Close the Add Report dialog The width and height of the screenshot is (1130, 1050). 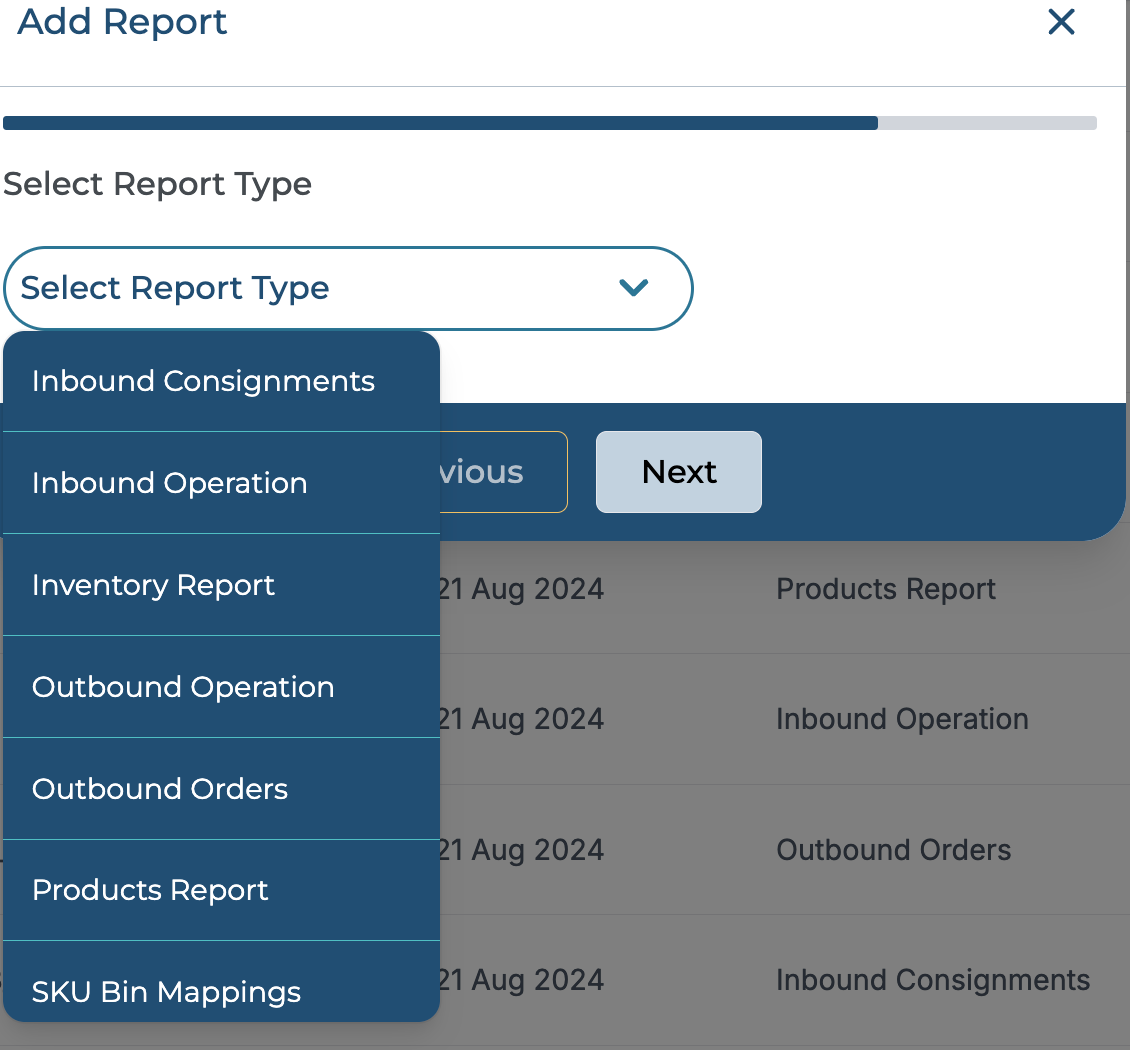coord(1061,22)
